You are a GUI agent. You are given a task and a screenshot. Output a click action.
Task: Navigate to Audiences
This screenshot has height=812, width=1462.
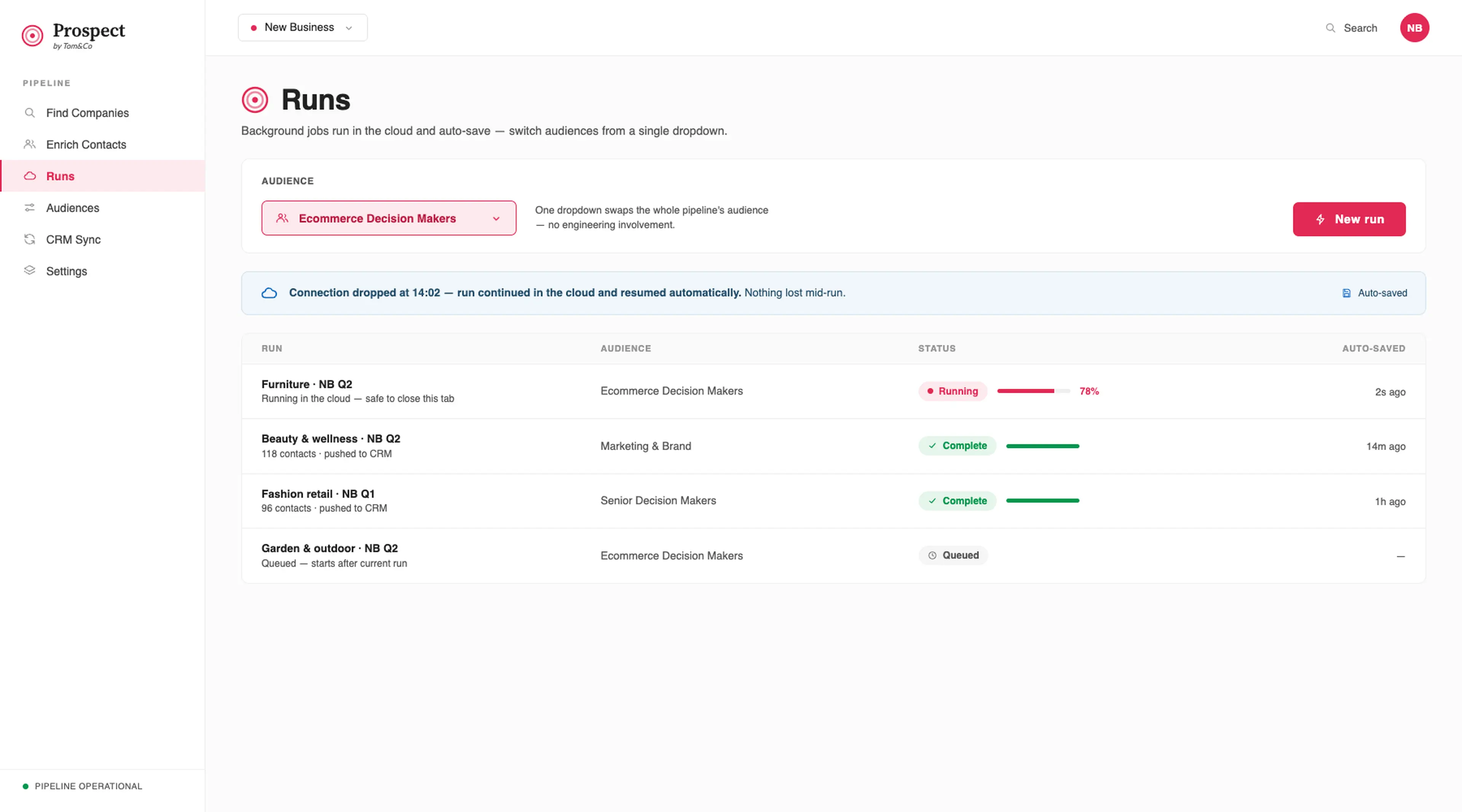(102, 208)
